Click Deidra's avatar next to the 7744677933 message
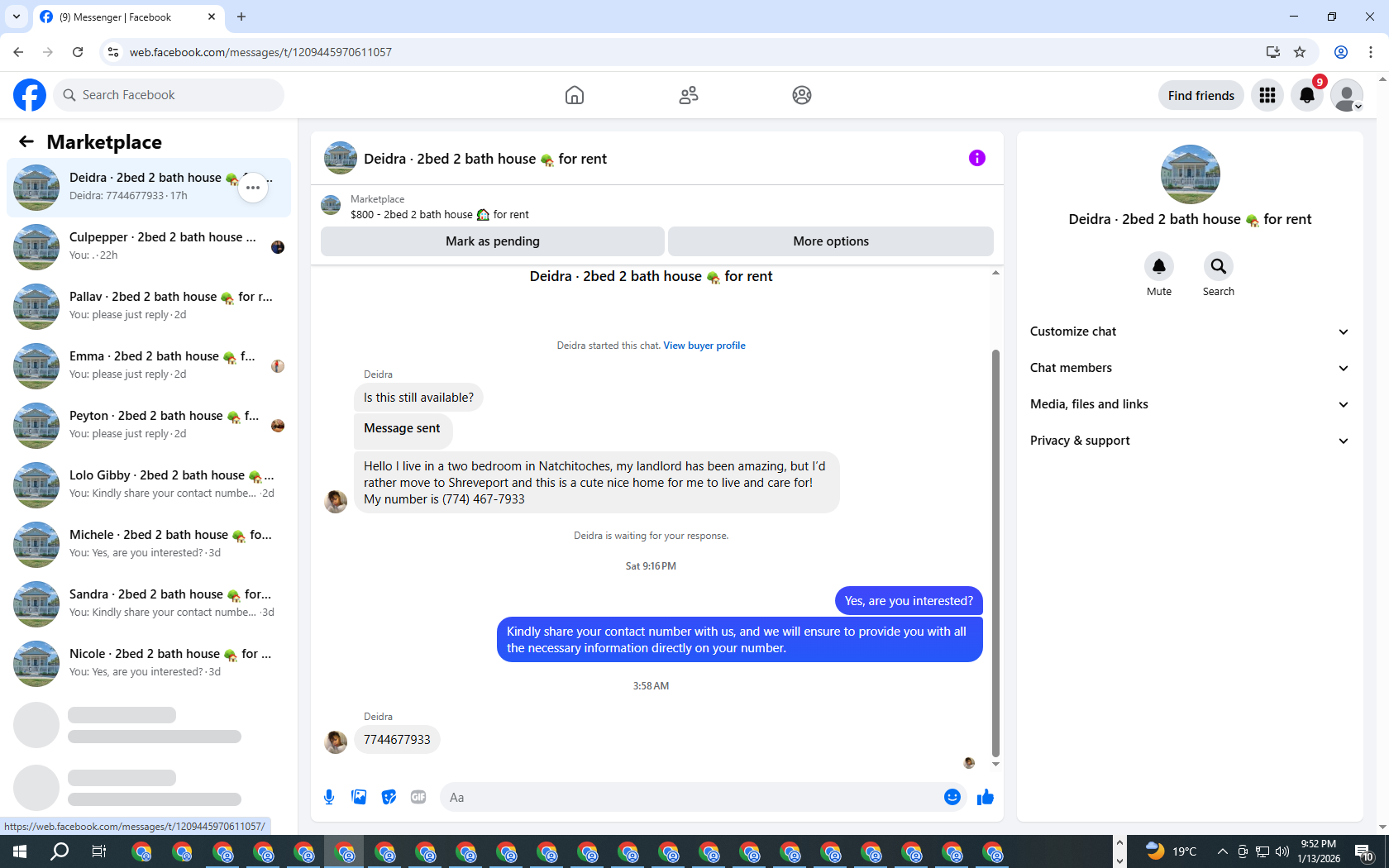 (x=336, y=742)
